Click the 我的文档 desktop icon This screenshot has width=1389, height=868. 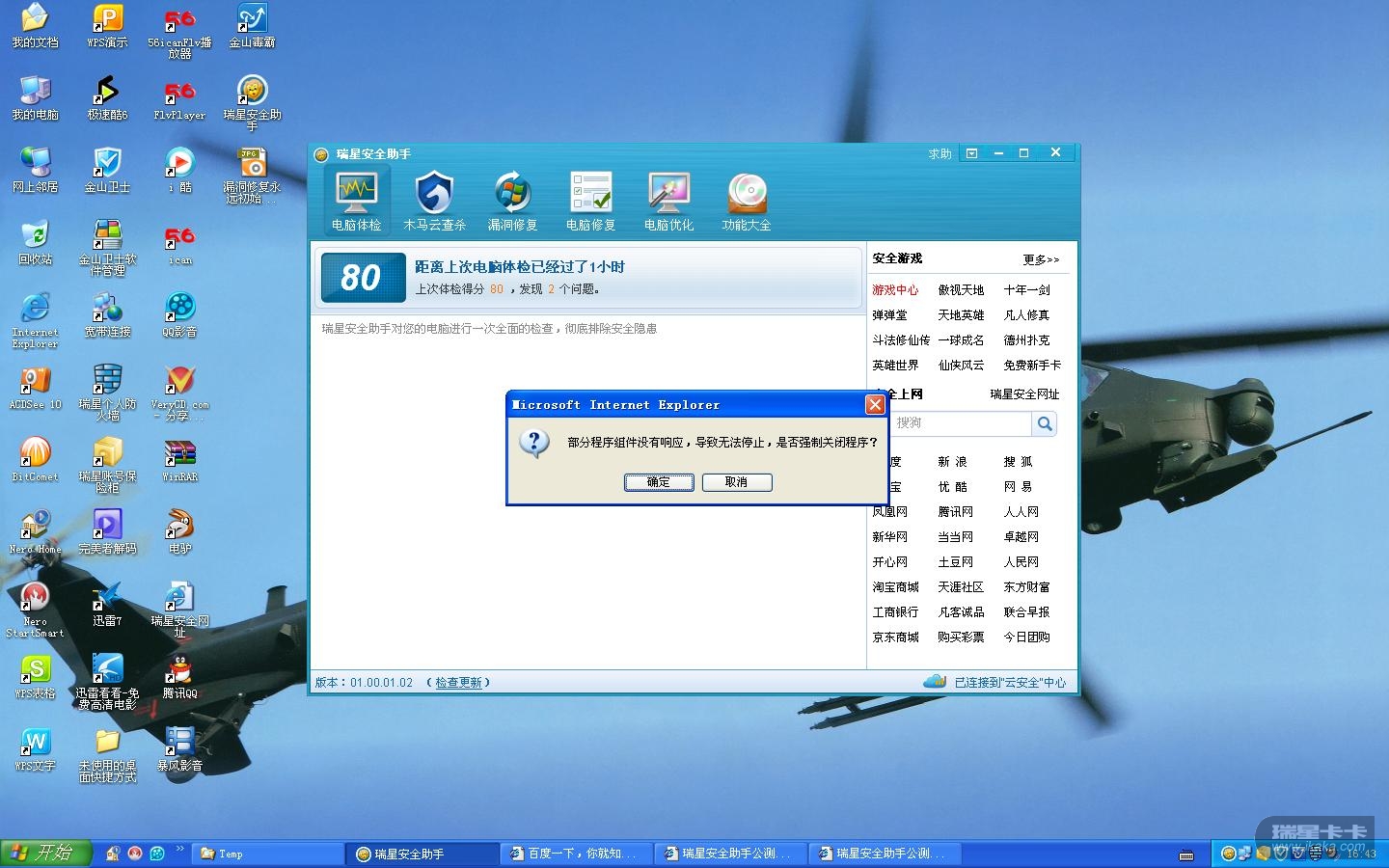35,26
